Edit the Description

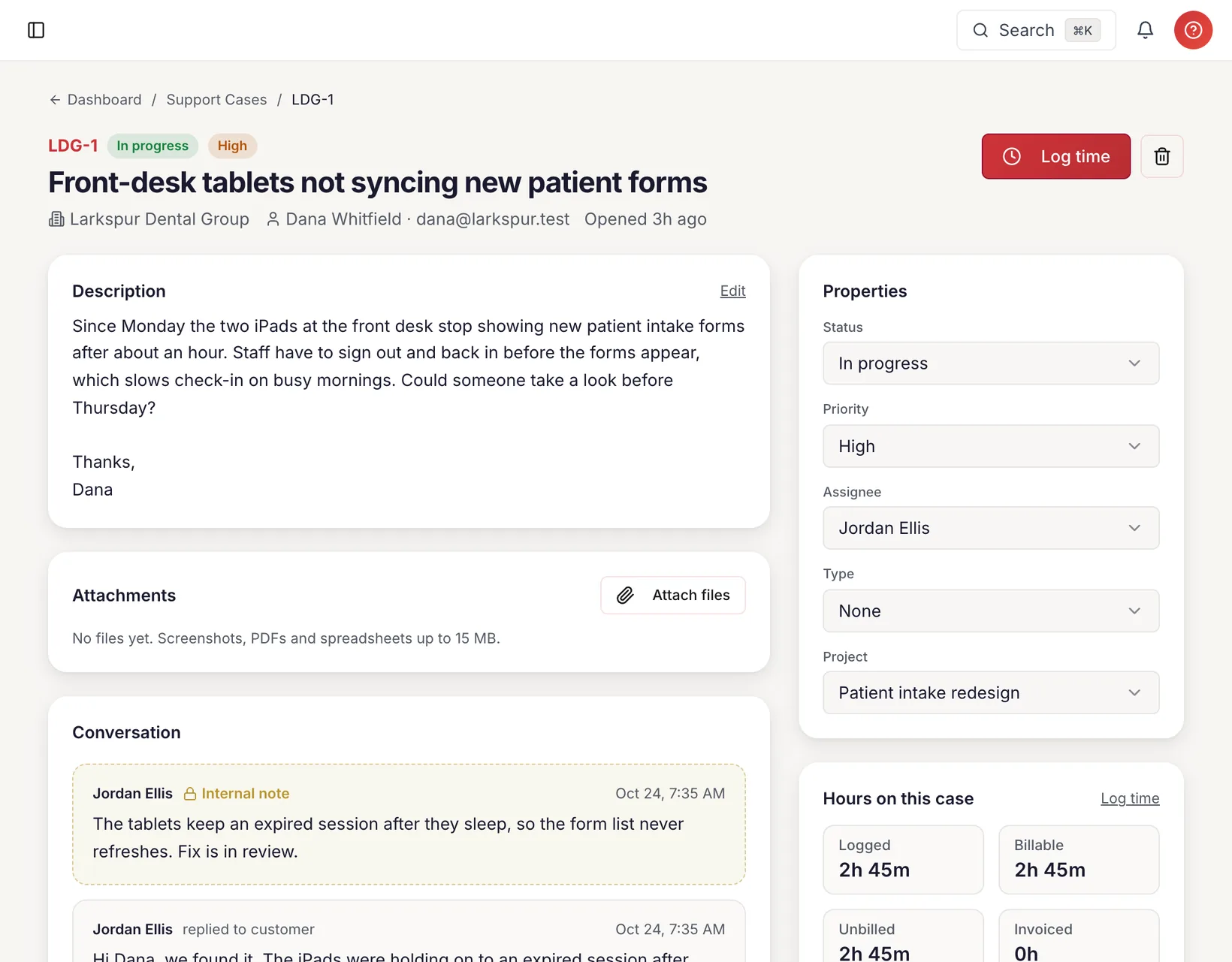732,291
